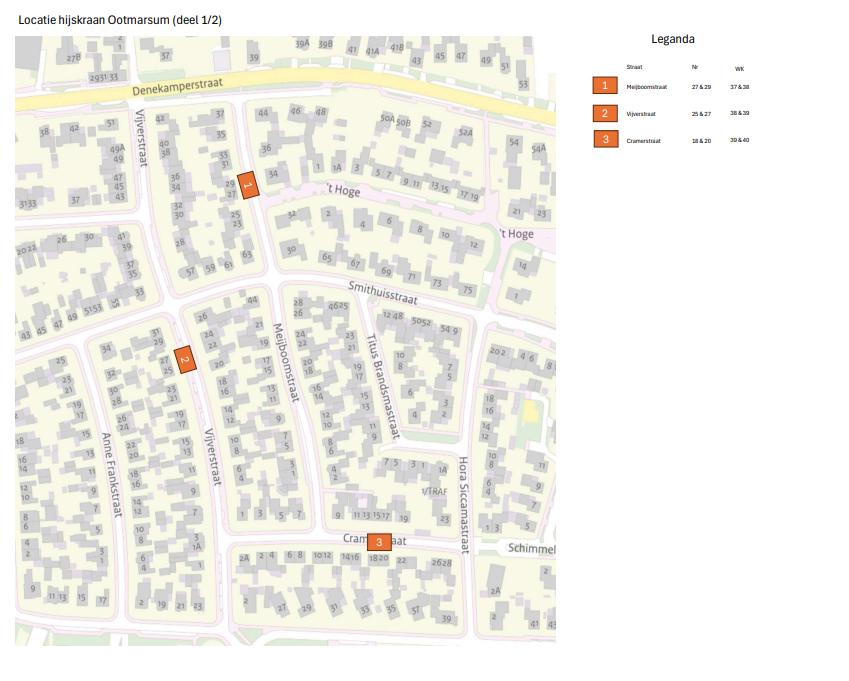Click orange marker 1 on the map
This screenshot has height=681, width=849.
(248, 184)
